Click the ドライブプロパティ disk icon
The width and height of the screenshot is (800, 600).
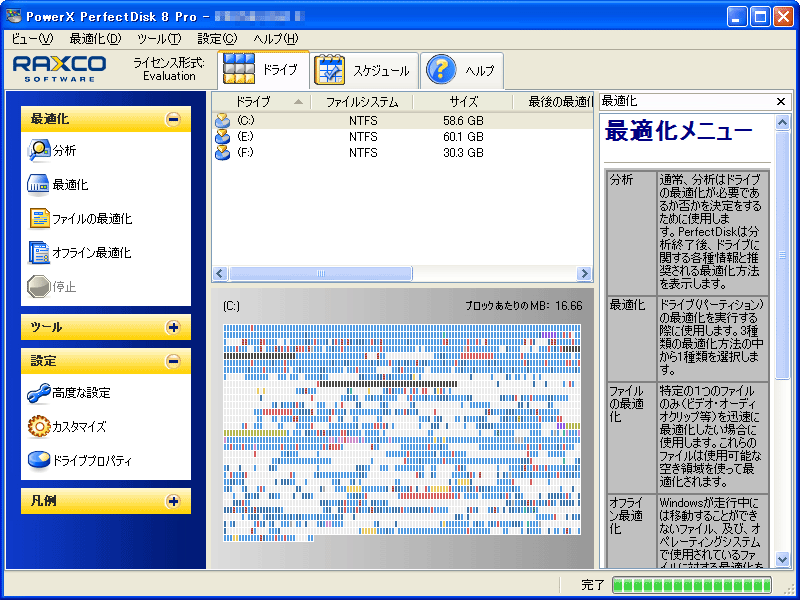pyautogui.click(x=39, y=461)
